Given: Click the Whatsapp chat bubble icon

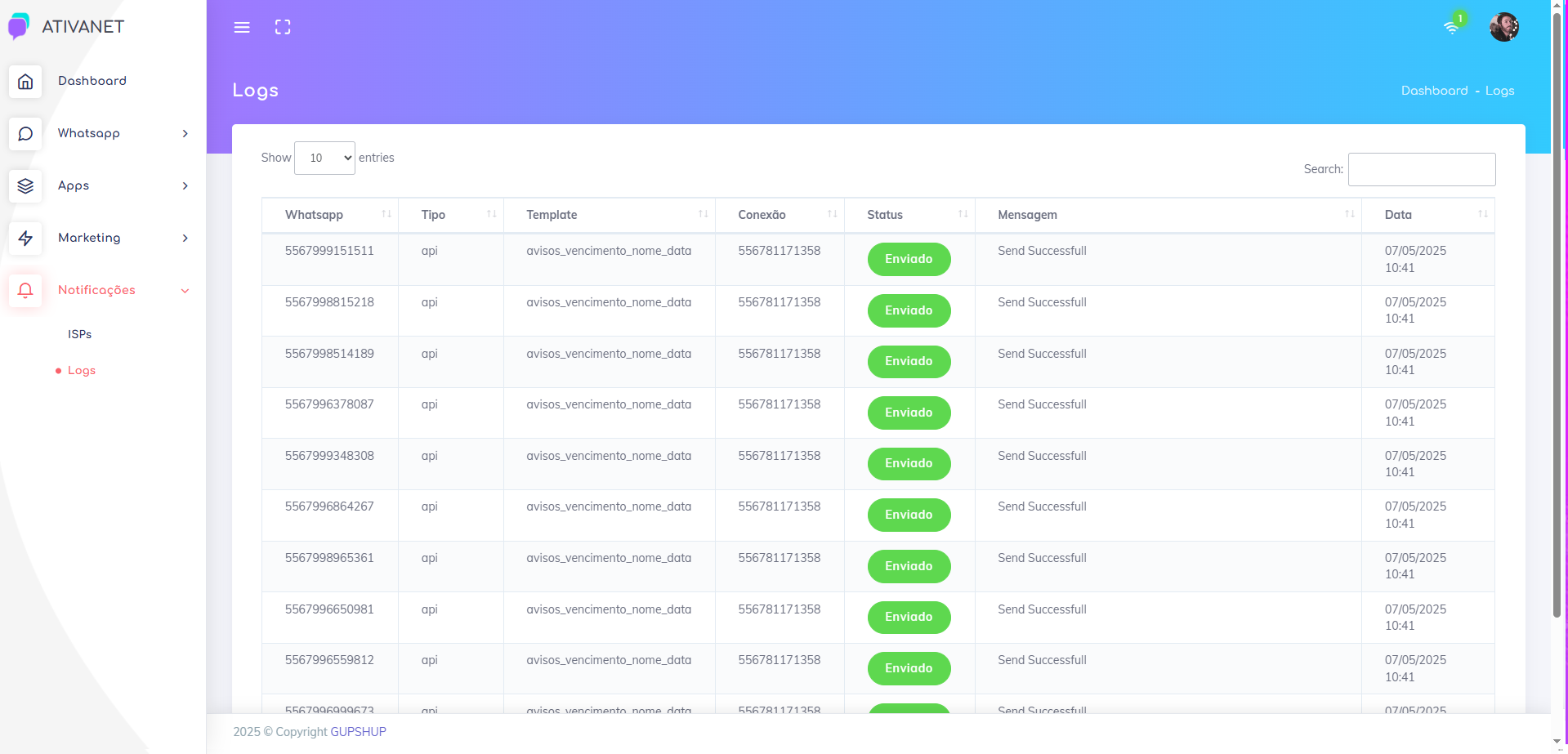Looking at the screenshot, I should click(x=25, y=133).
